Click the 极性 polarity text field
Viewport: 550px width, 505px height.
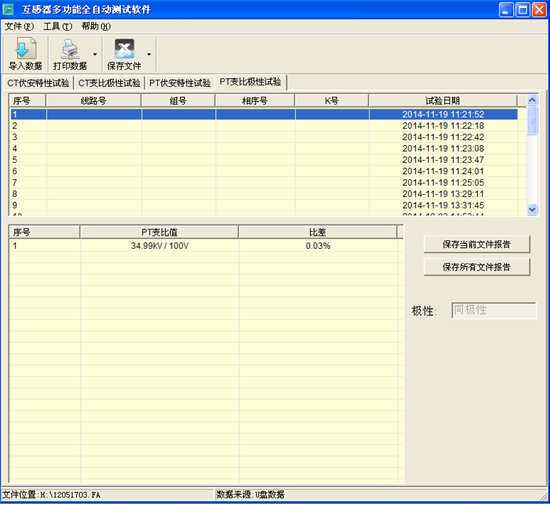[x=494, y=310]
